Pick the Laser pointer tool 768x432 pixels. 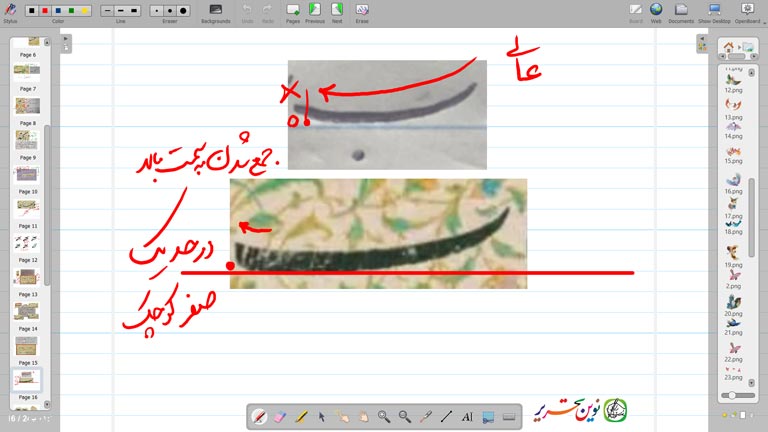[425, 416]
